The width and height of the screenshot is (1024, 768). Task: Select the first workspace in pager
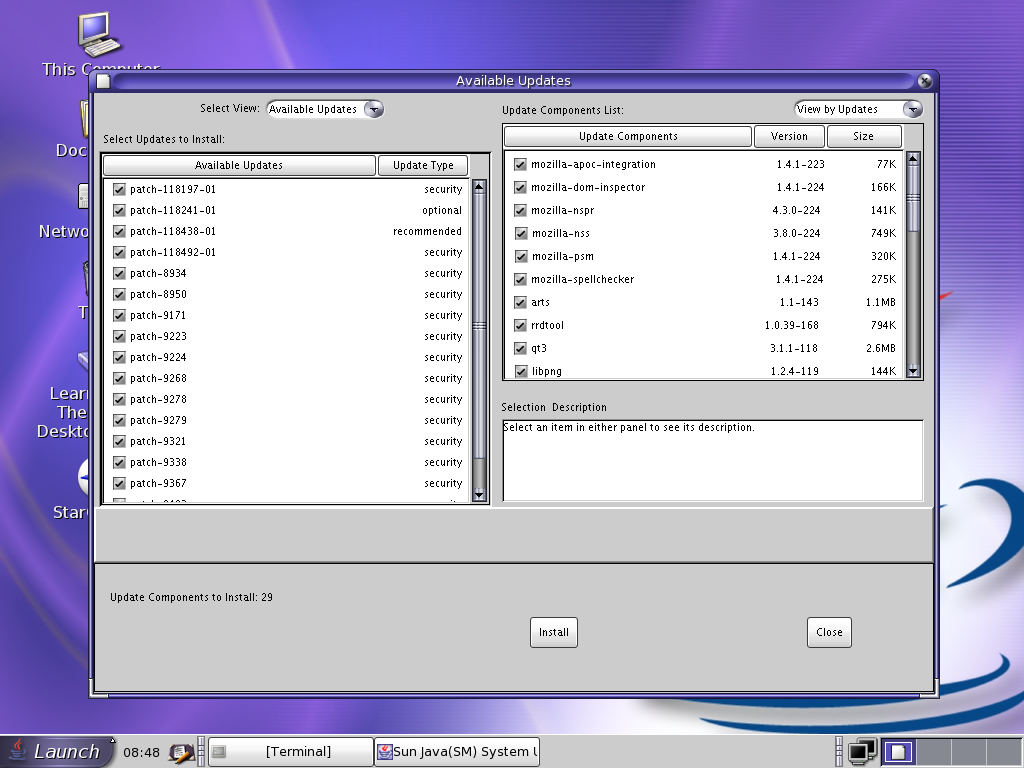pyautogui.click(x=899, y=752)
